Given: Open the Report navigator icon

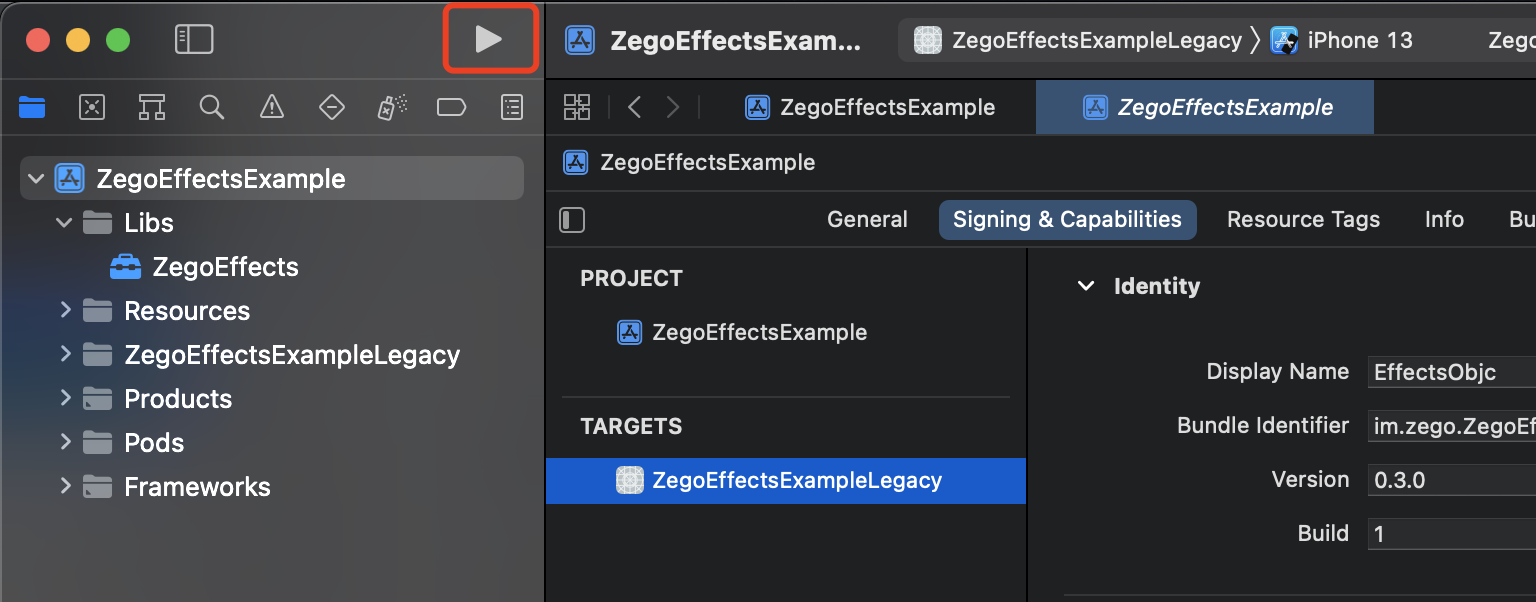Looking at the screenshot, I should [x=512, y=107].
